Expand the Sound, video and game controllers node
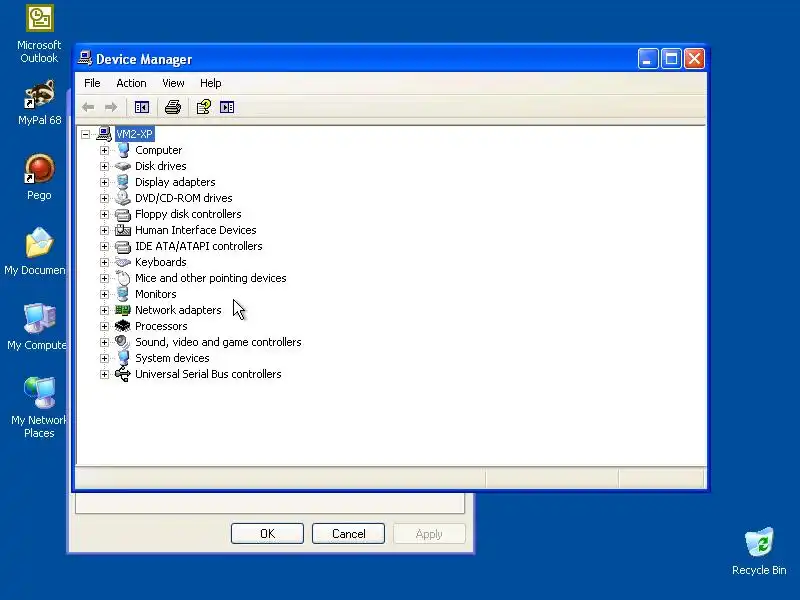The height and width of the screenshot is (600, 800). (105, 342)
